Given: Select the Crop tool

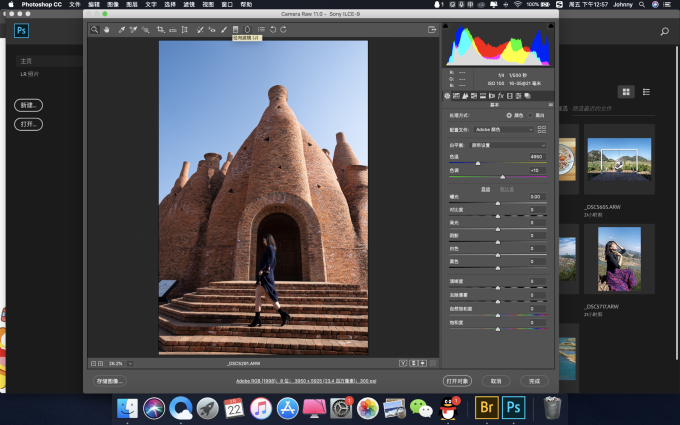Looking at the screenshot, I should coord(160,30).
